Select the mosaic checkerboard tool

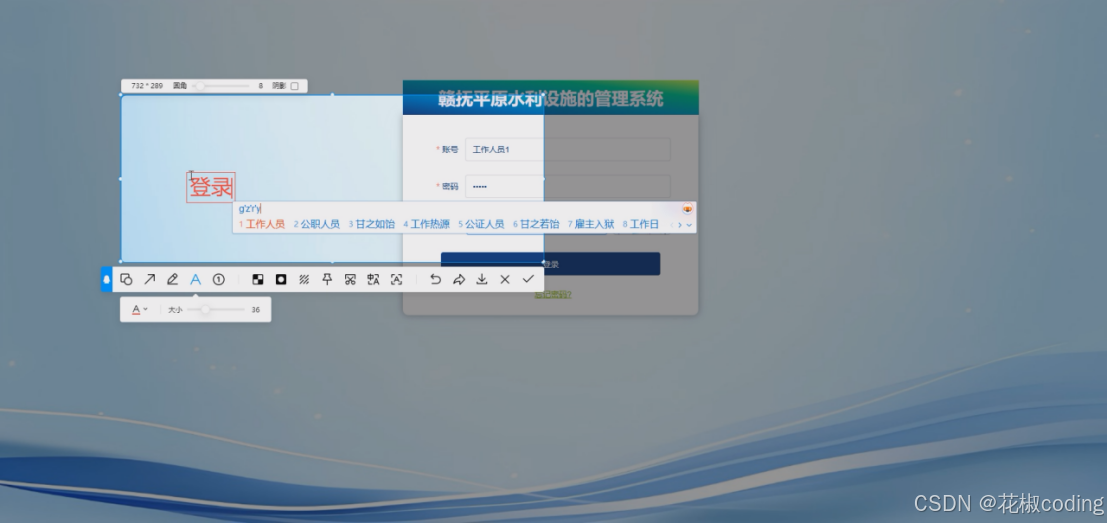click(x=258, y=280)
